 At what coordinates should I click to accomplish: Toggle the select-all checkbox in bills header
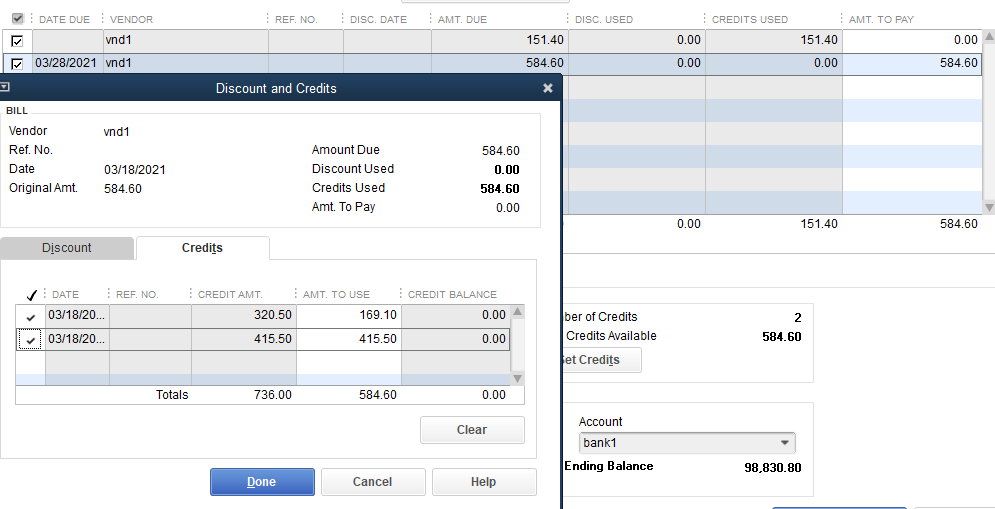click(17, 19)
